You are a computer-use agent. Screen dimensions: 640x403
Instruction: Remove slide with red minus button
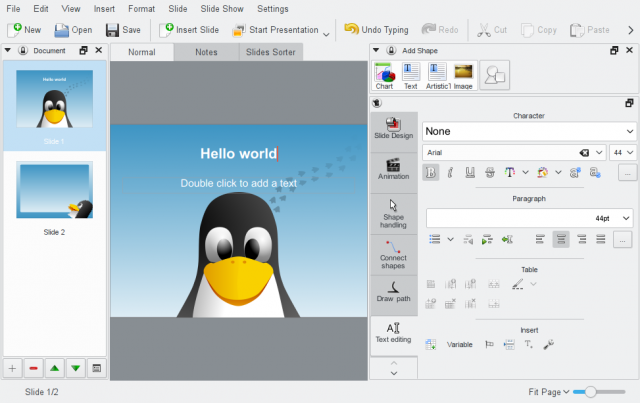click(x=33, y=368)
